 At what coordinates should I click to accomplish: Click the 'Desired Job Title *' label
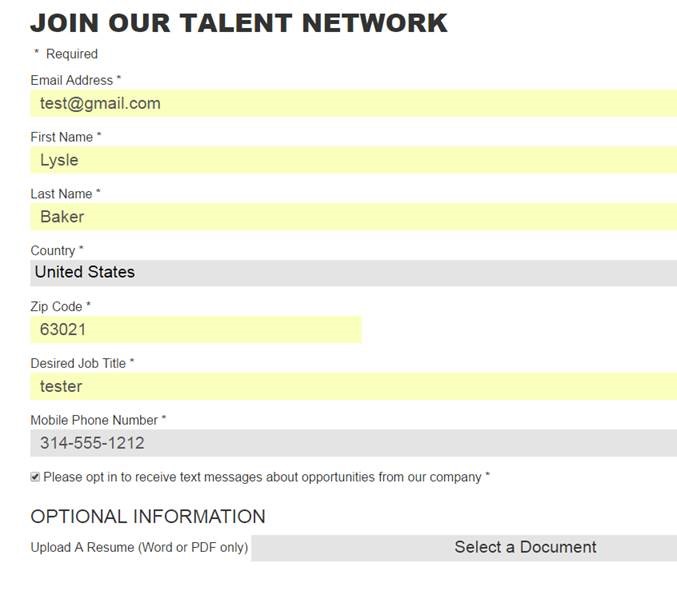coord(82,364)
